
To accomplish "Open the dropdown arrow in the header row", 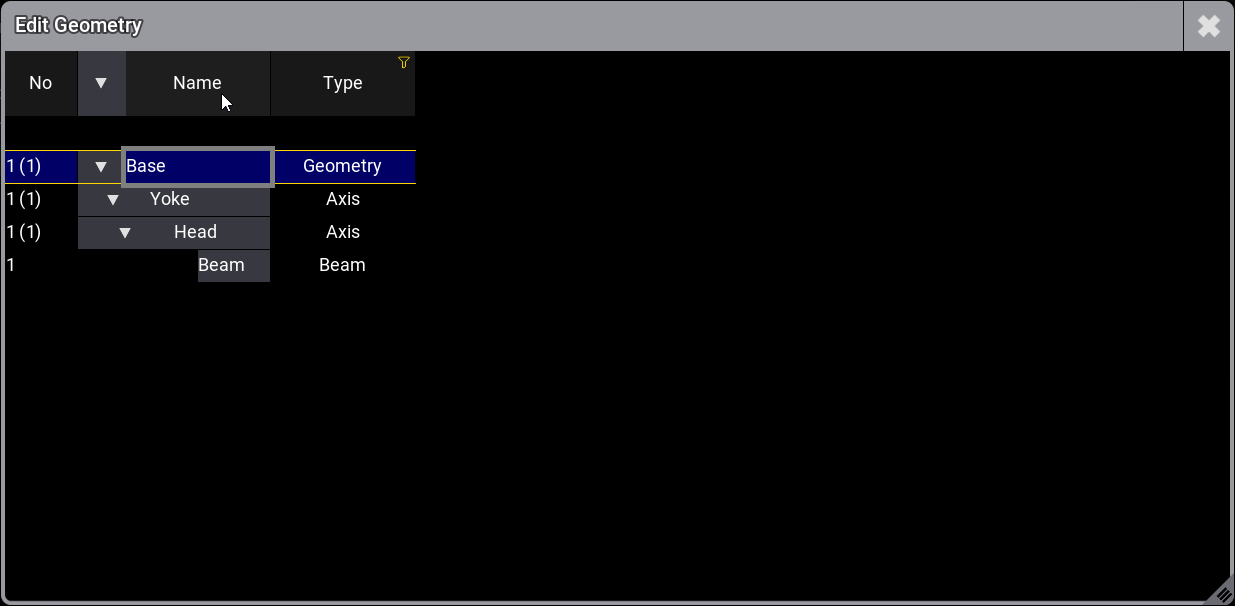I will tap(101, 83).
